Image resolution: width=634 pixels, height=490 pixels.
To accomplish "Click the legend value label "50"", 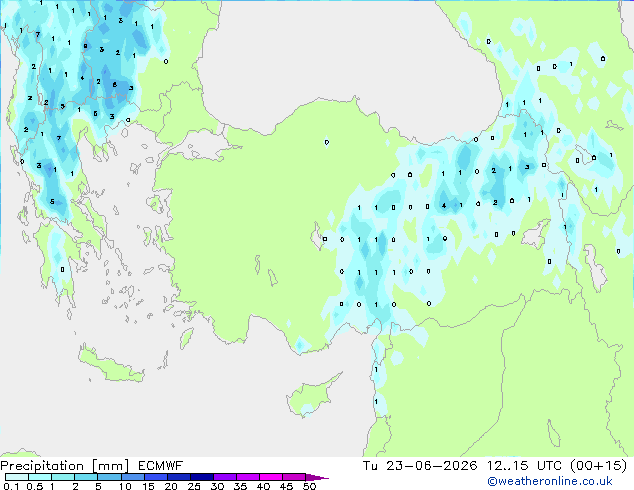I will 309,486.
